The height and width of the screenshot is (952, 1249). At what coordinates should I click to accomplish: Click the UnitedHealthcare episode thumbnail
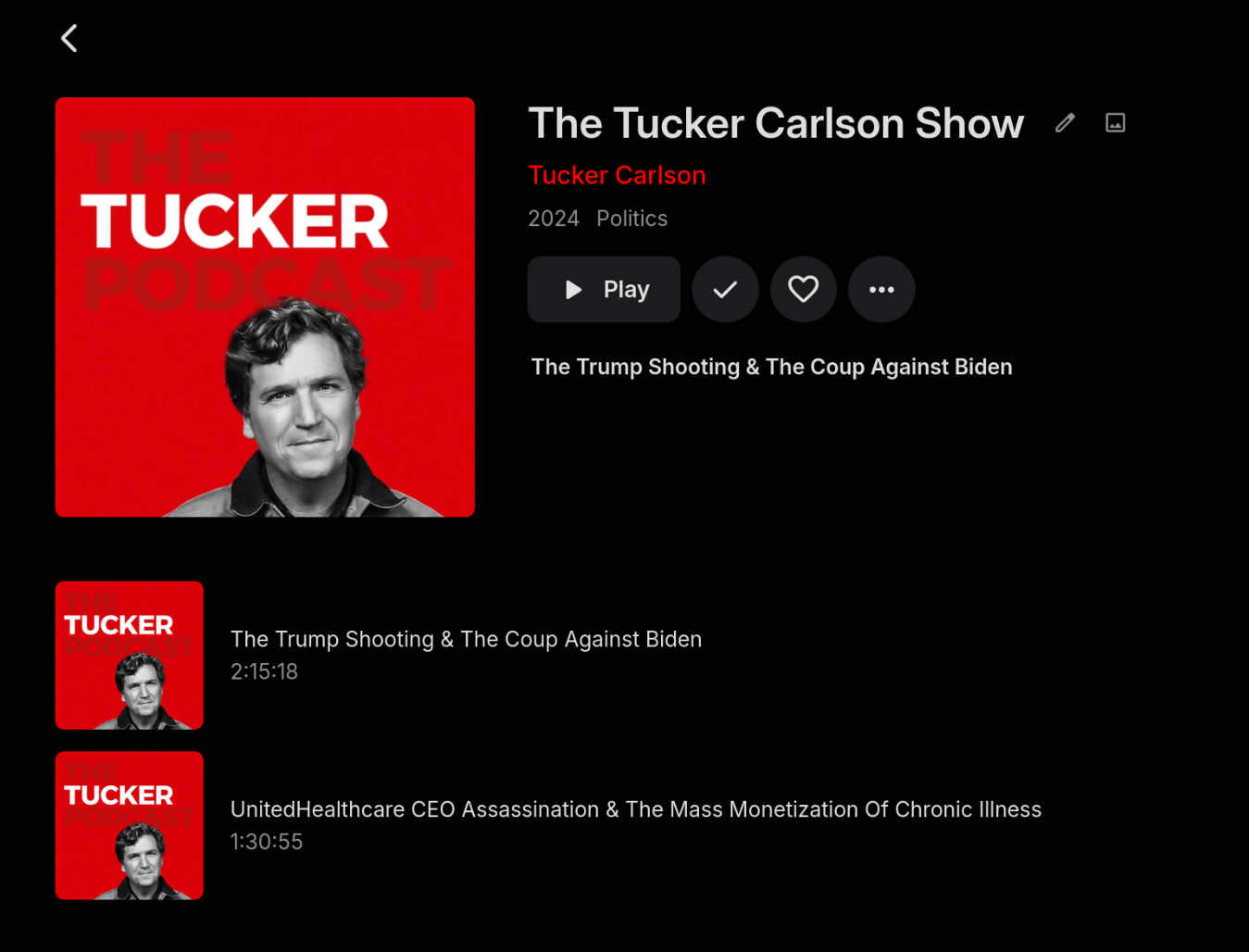[x=130, y=825]
